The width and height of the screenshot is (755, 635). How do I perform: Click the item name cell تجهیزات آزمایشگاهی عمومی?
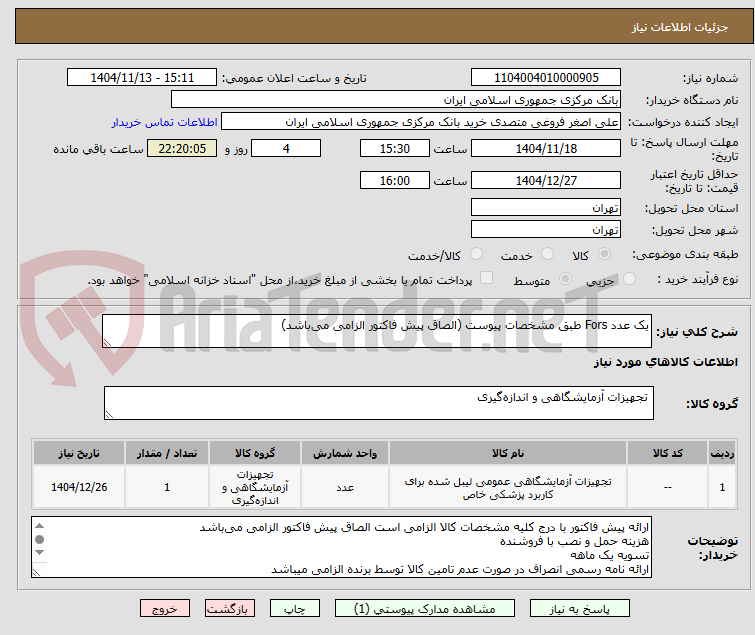pyautogui.click(x=508, y=487)
